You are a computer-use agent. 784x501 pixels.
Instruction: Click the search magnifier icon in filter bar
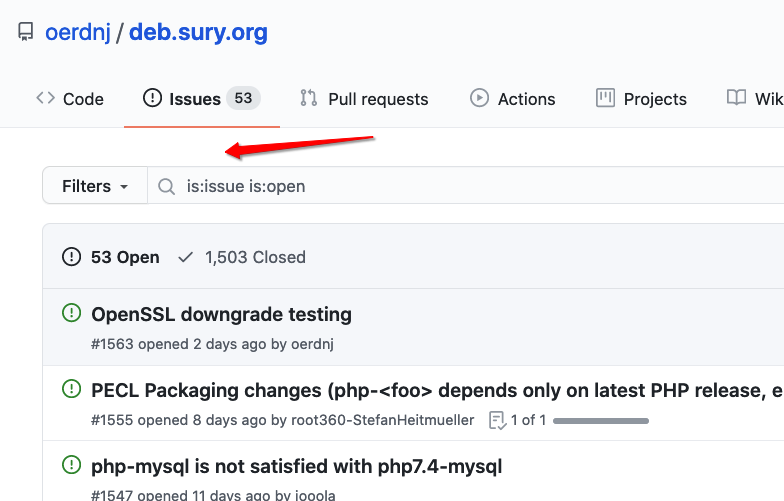coord(166,186)
